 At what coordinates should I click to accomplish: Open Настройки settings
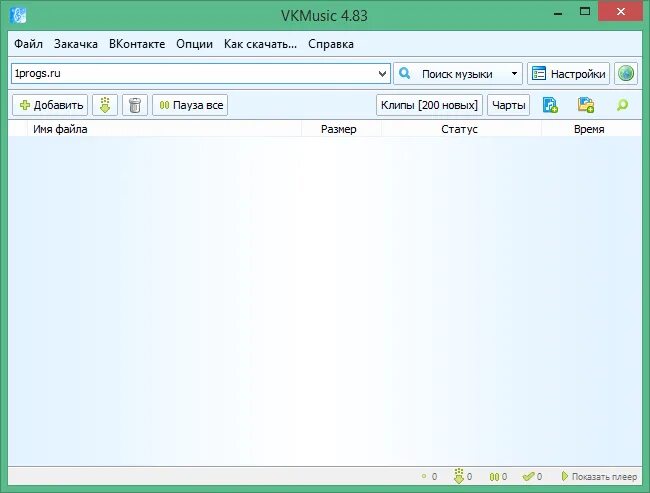click(568, 74)
